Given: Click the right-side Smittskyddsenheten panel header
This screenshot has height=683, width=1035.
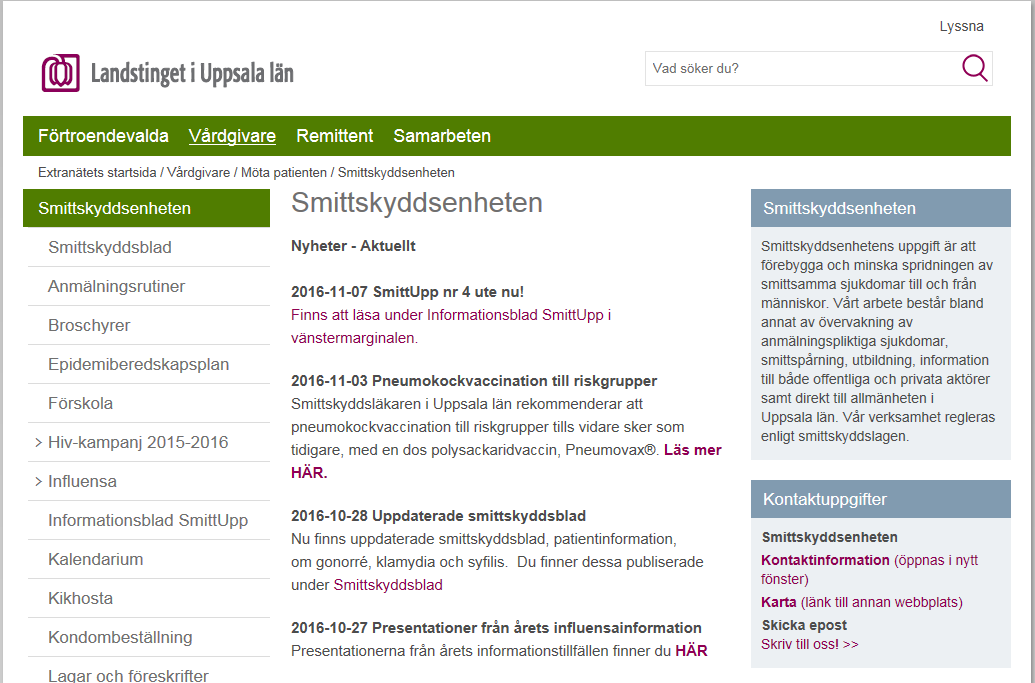Looking at the screenshot, I should (x=881, y=208).
